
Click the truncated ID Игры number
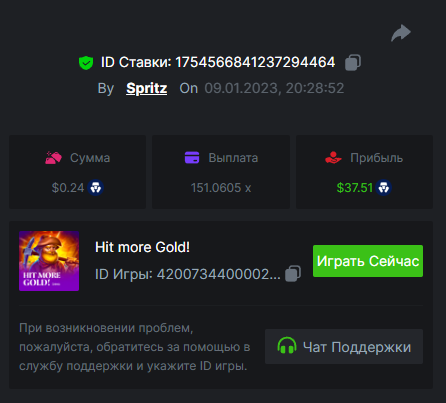pyautogui.click(x=219, y=274)
